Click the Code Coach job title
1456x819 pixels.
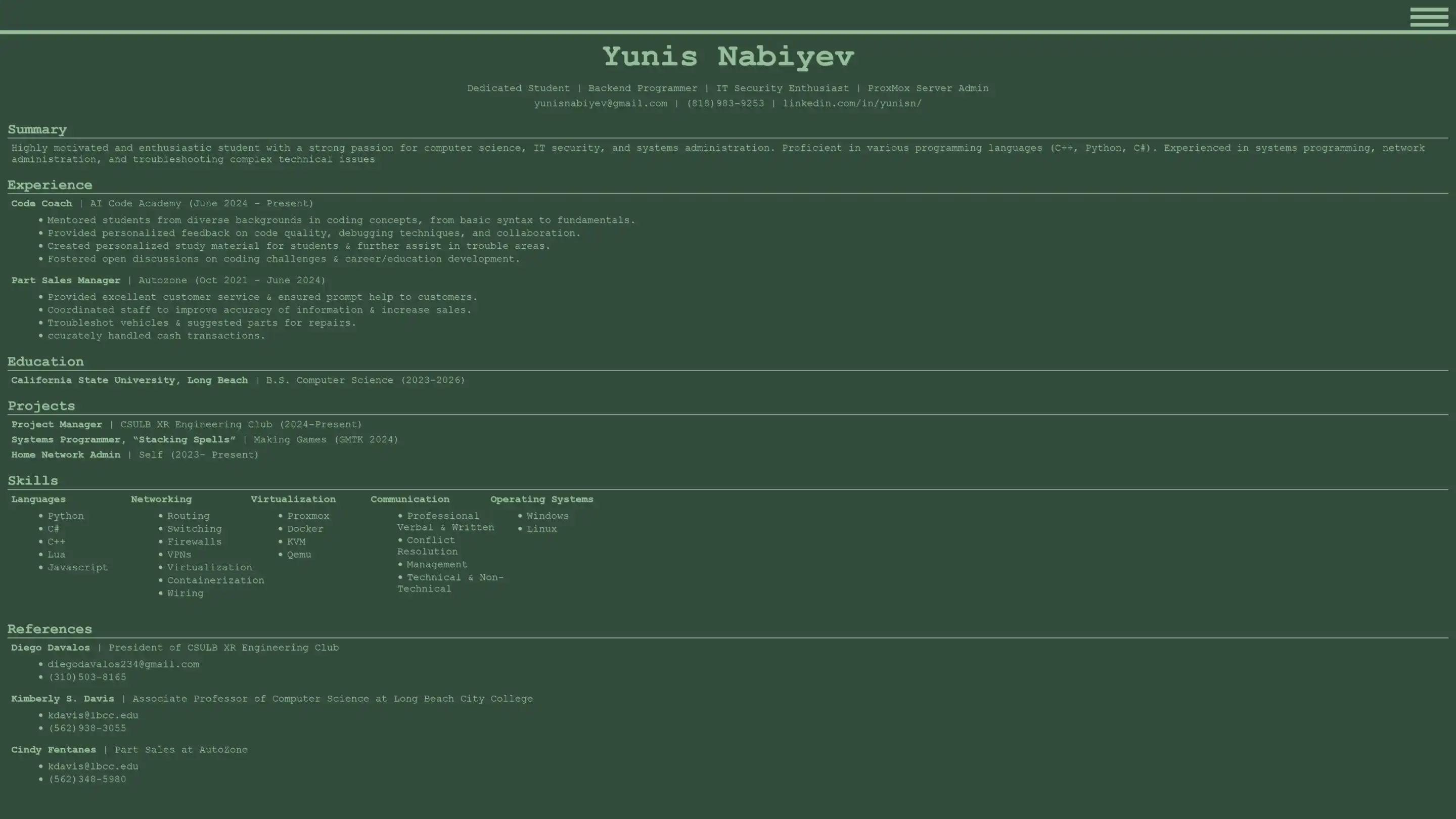point(41,203)
